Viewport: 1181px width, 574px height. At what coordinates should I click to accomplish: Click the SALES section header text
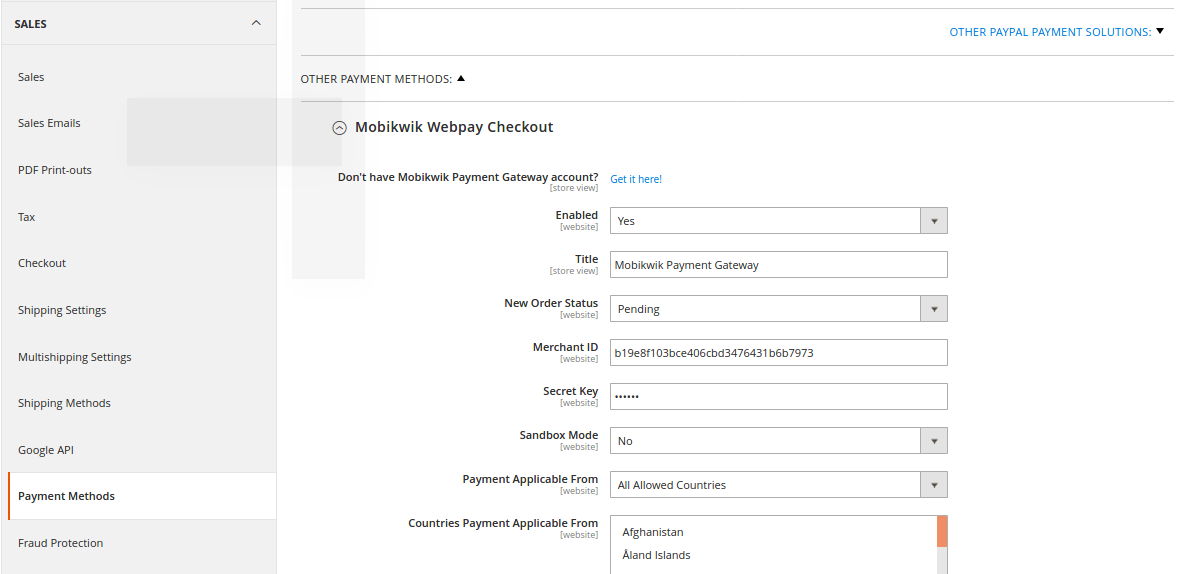30,24
